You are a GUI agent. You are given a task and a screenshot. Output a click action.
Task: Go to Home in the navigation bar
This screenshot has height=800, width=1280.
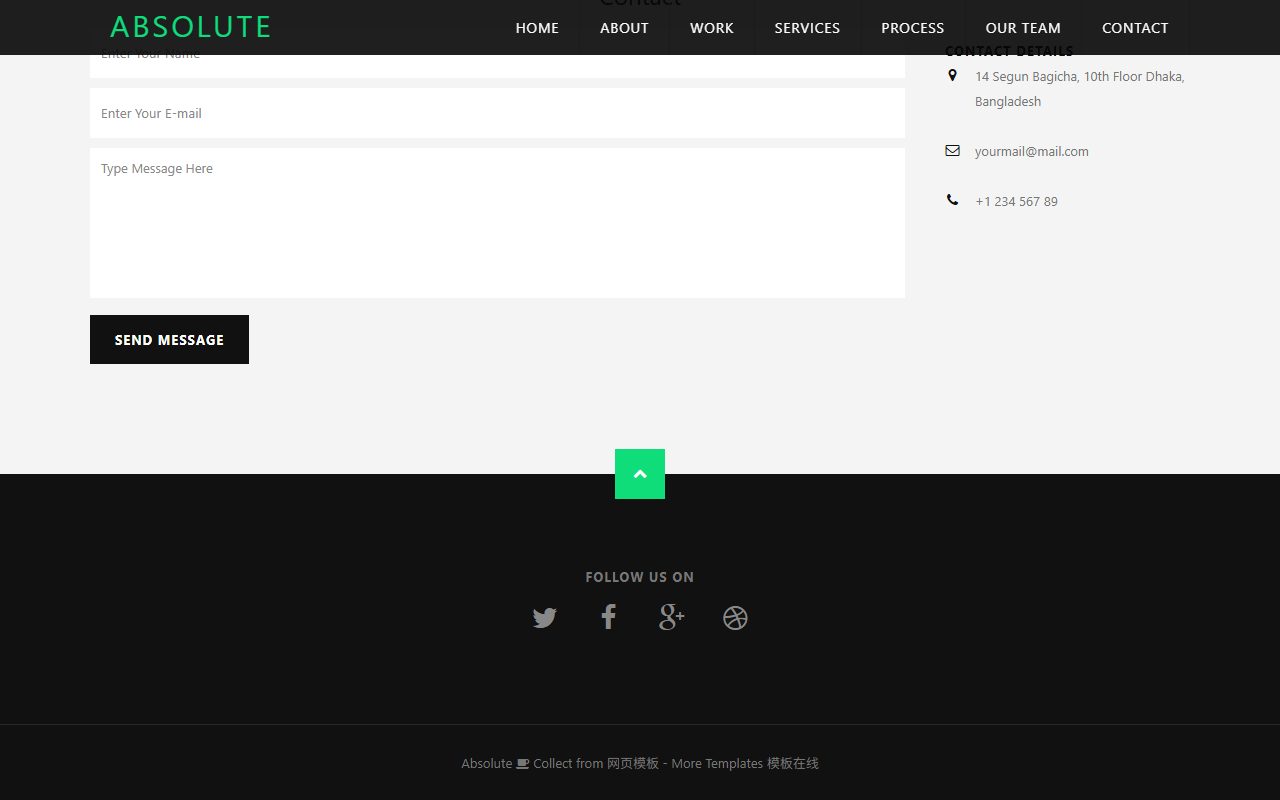(537, 28)
